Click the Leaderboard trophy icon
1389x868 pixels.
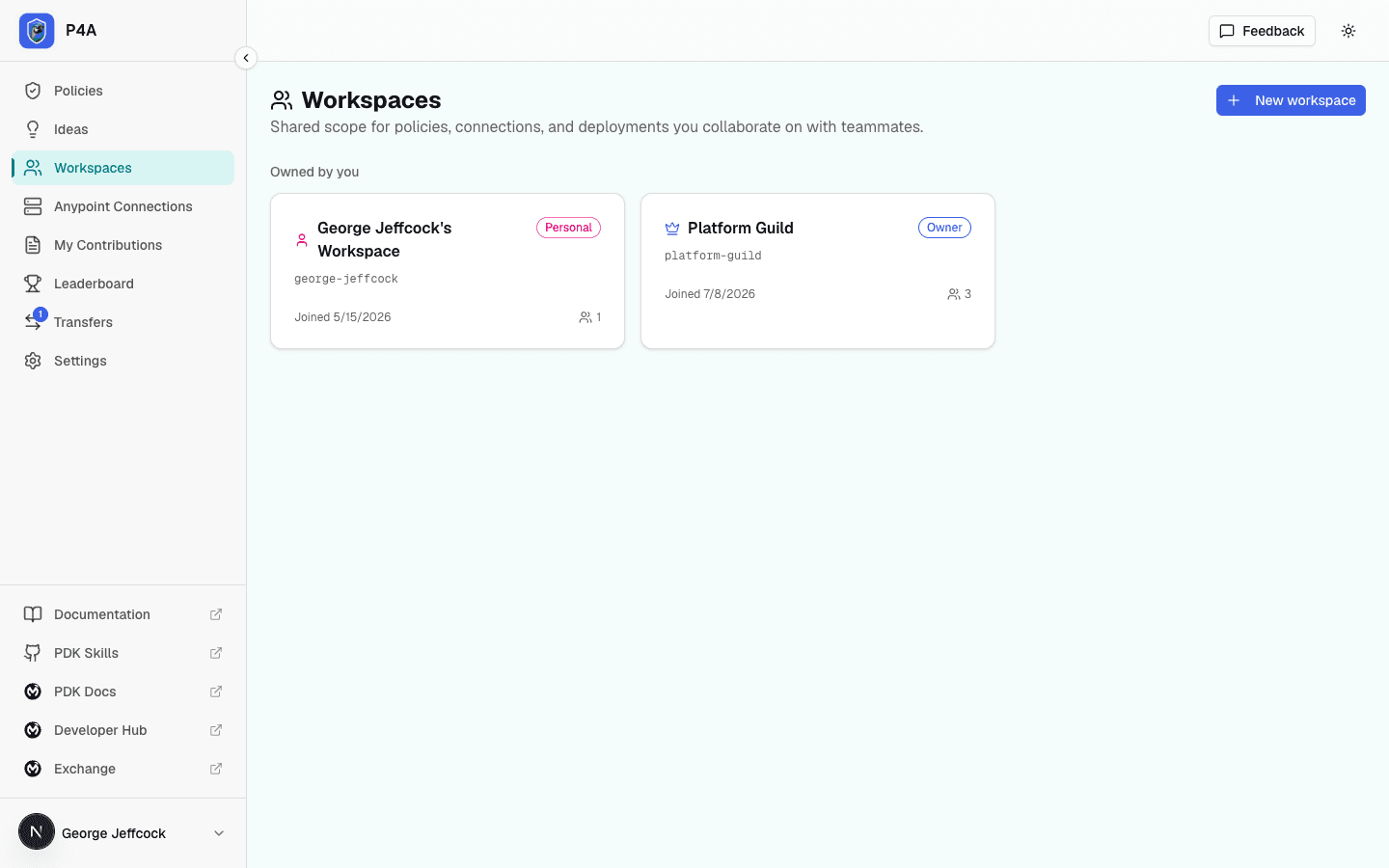[33, 284]
